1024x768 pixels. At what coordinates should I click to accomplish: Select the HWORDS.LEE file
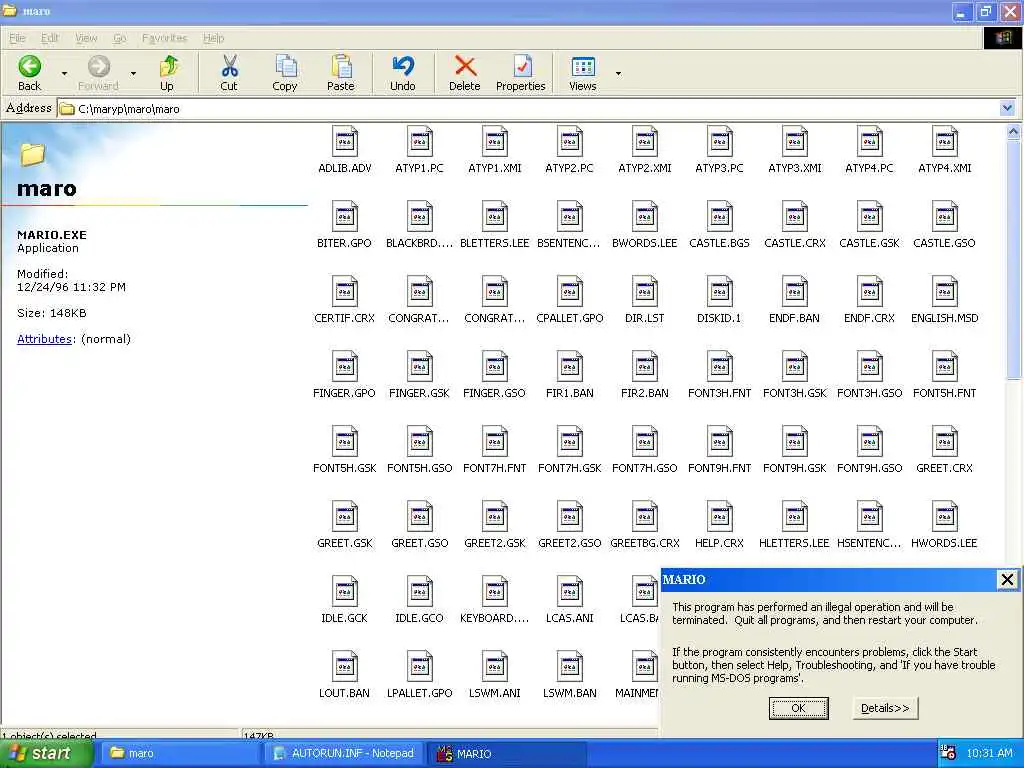944,526
